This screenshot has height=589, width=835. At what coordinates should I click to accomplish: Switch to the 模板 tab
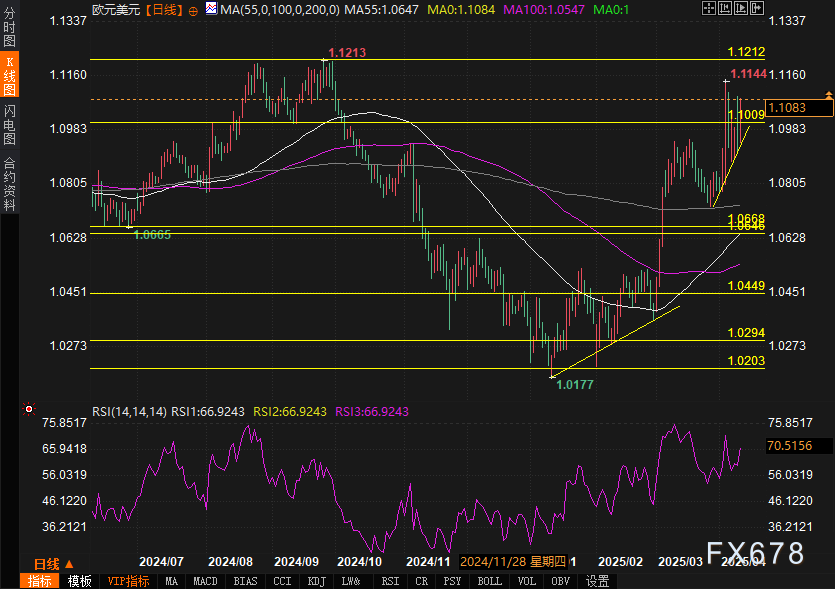click(x=80, y=581)
